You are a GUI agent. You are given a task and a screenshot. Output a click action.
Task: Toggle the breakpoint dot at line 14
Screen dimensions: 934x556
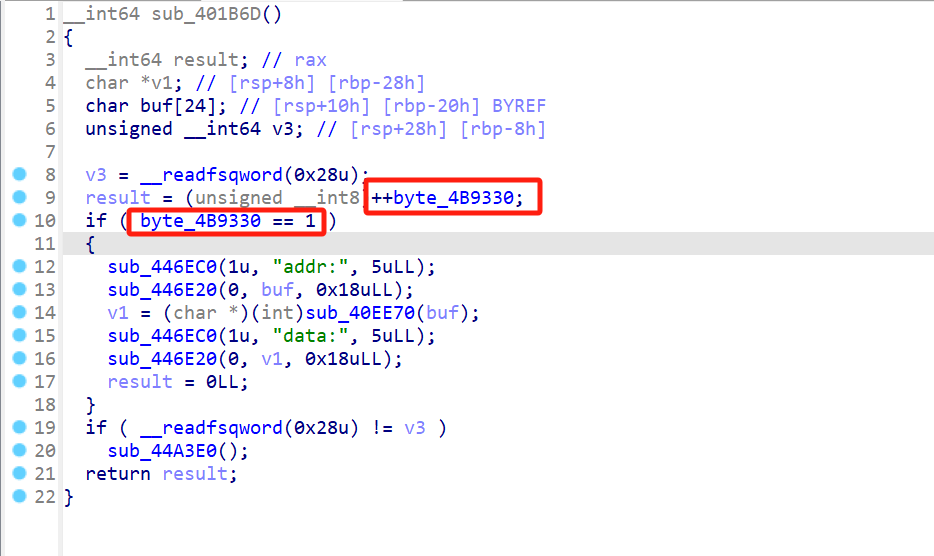(19, 313)
